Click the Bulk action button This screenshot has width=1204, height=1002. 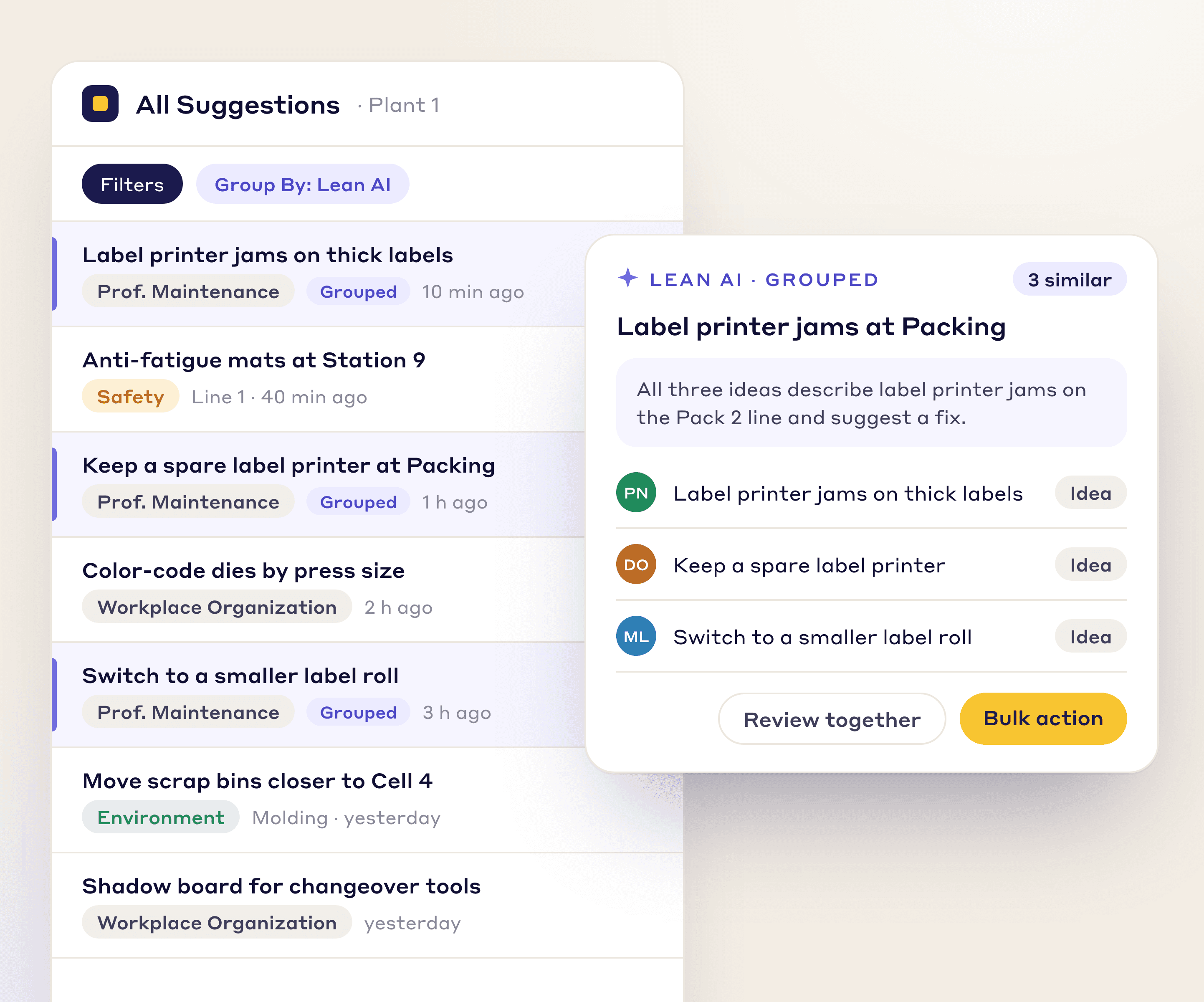coord(1043,719)
